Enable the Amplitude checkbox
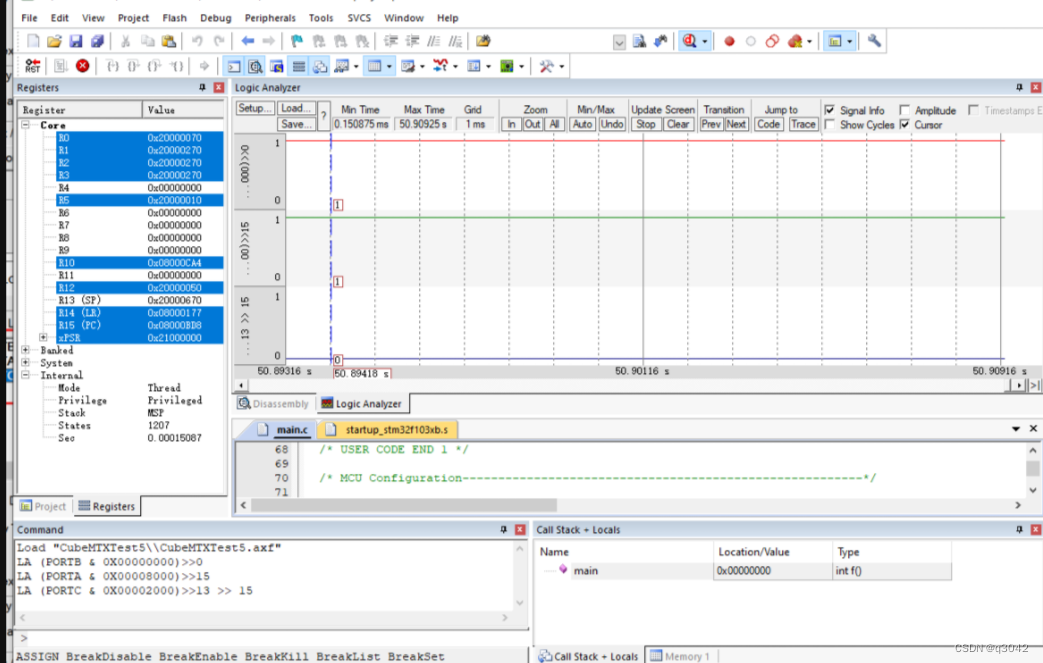Screen dimensions: 1043x663 [x=905, y=110]
